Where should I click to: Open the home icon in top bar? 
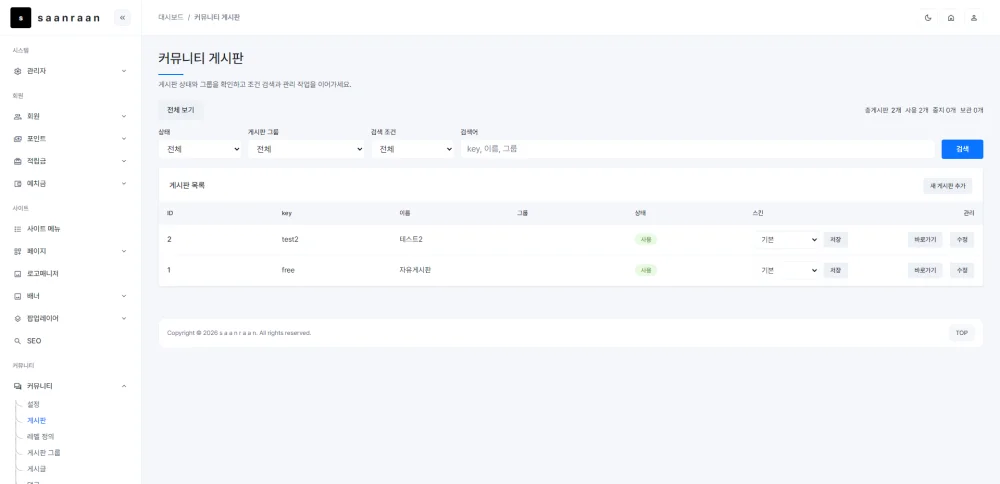[951, 18]
